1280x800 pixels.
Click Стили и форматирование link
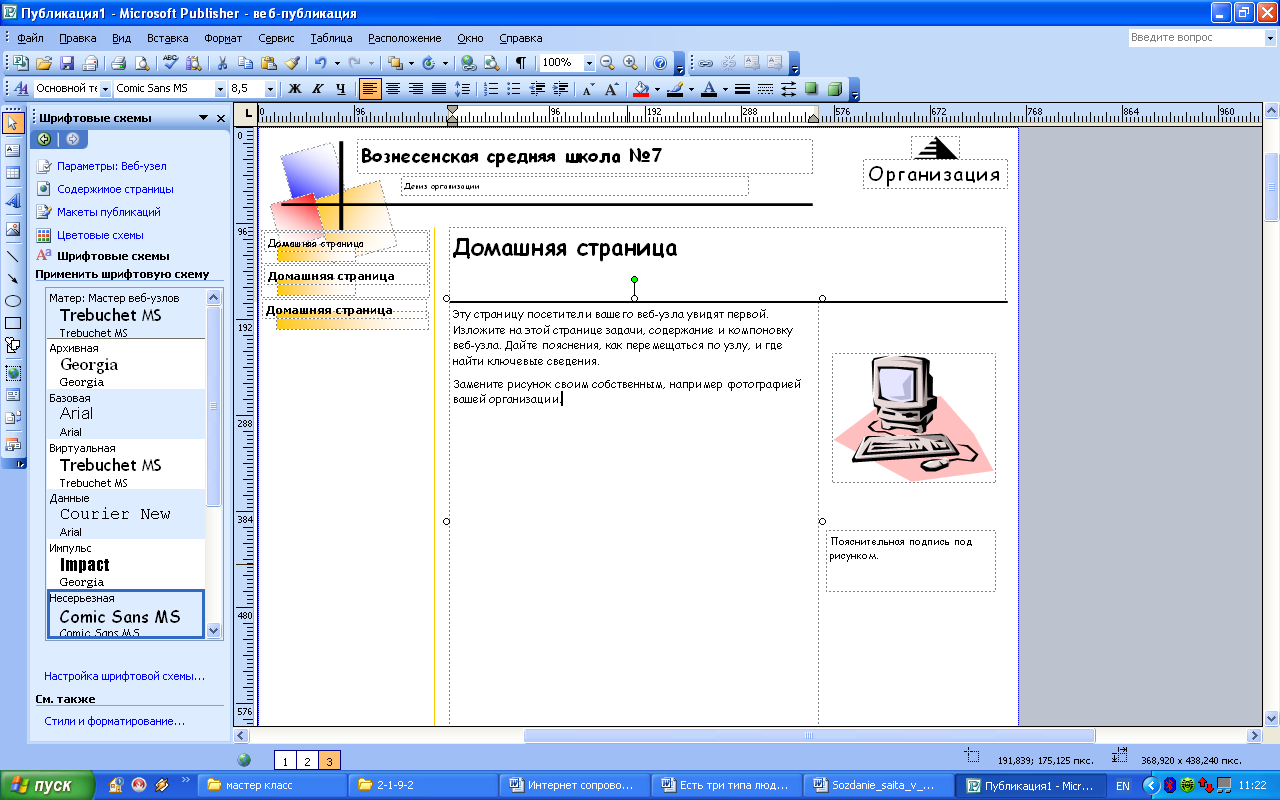(114, 720)
